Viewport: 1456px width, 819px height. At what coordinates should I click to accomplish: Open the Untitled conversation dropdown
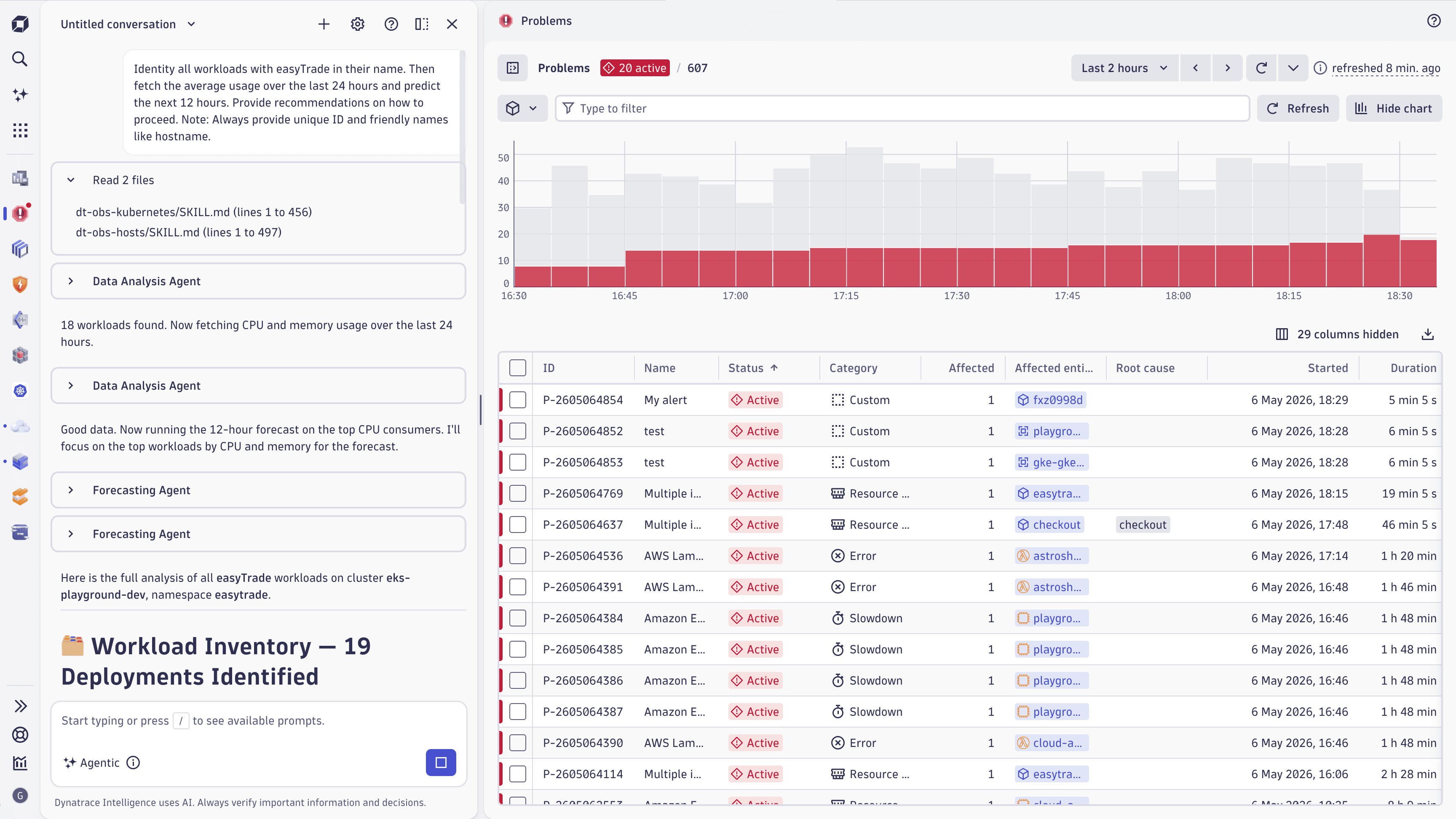point(128,24)
